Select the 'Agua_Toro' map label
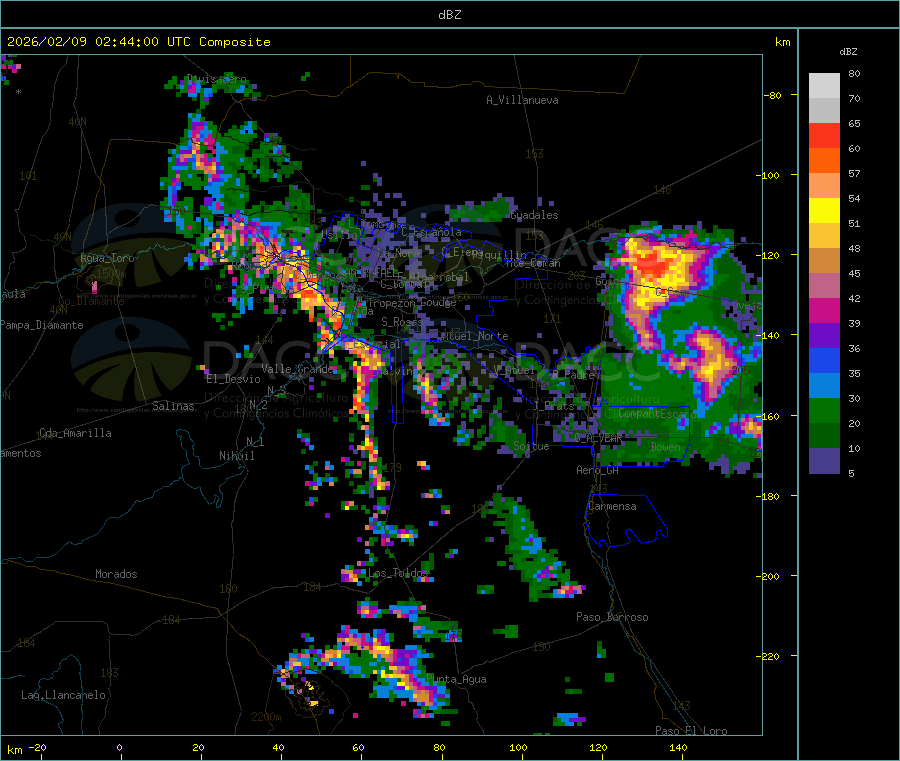This screenshot has height=761, width=900. pyautogui.click(x=107, y=258)
